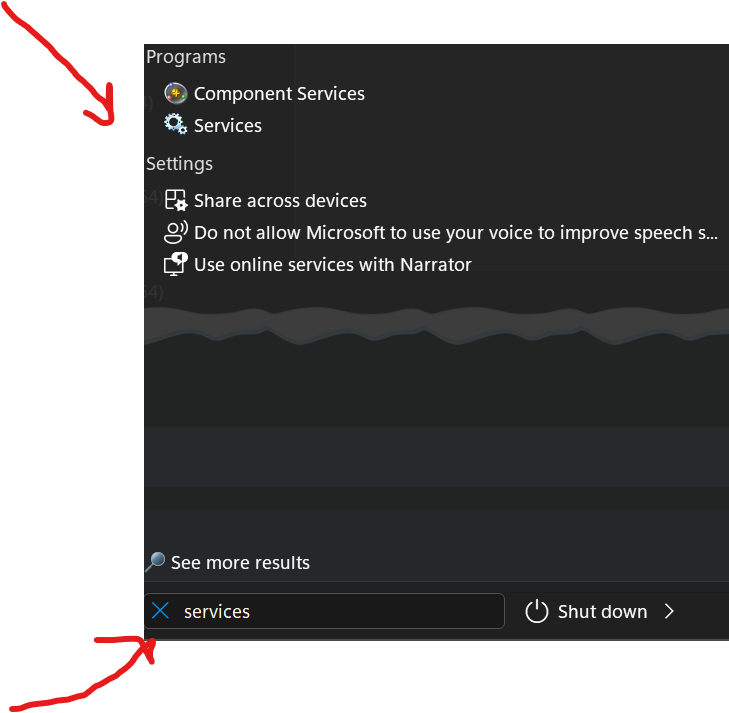Image resolution: width=729 pixels, height=713 pixels.
Task: Click the Component Services program icon
Action: pos(176,94)
